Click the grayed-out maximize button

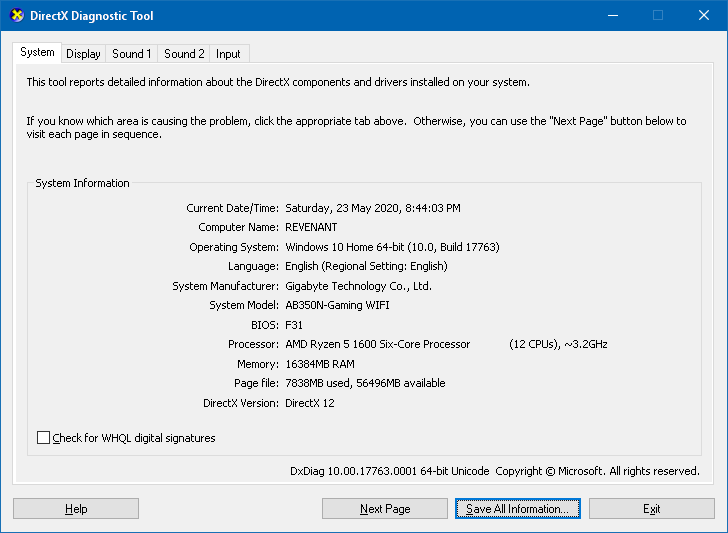pos(657,16)
